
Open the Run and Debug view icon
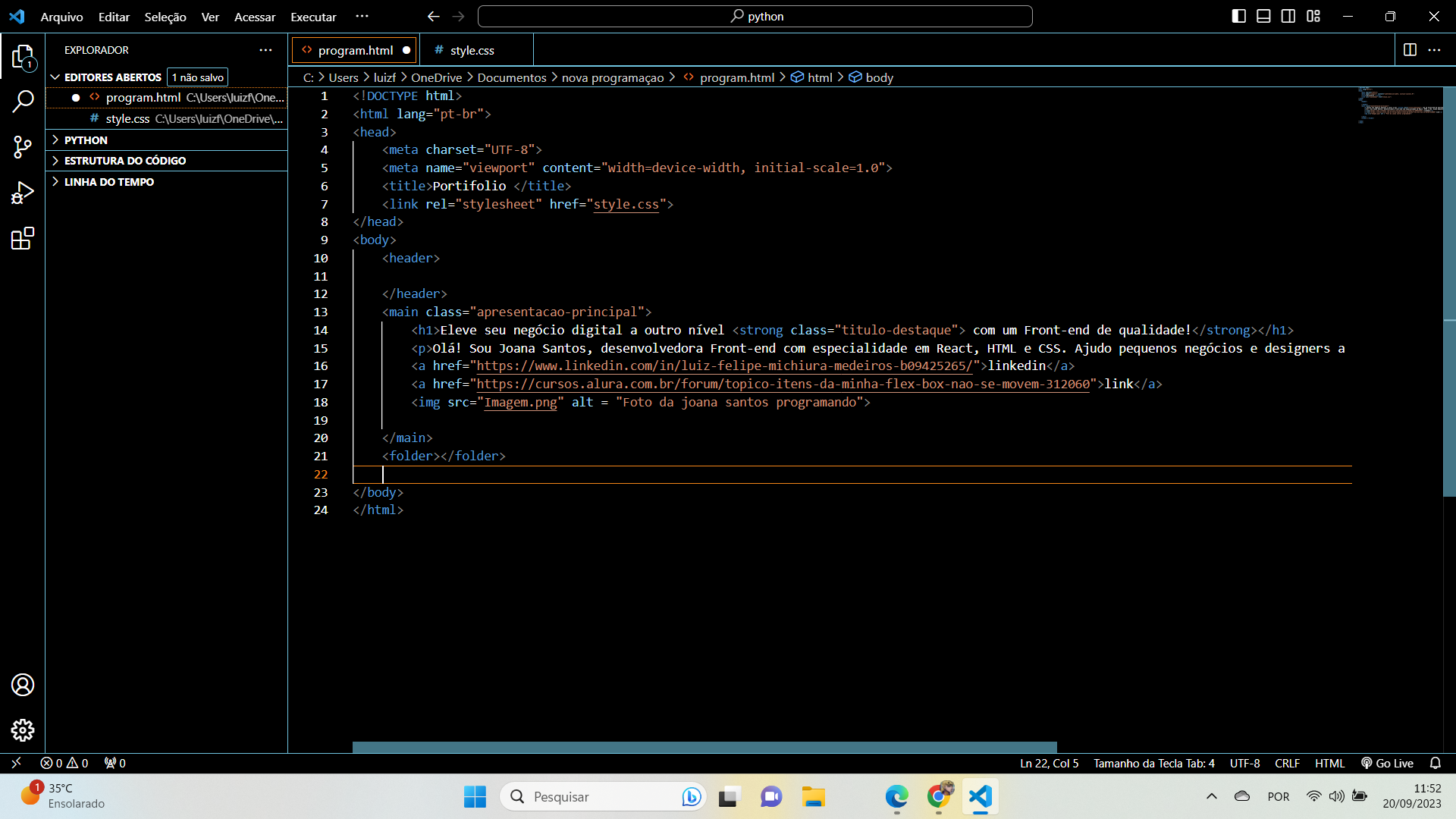tap(23, 193)
